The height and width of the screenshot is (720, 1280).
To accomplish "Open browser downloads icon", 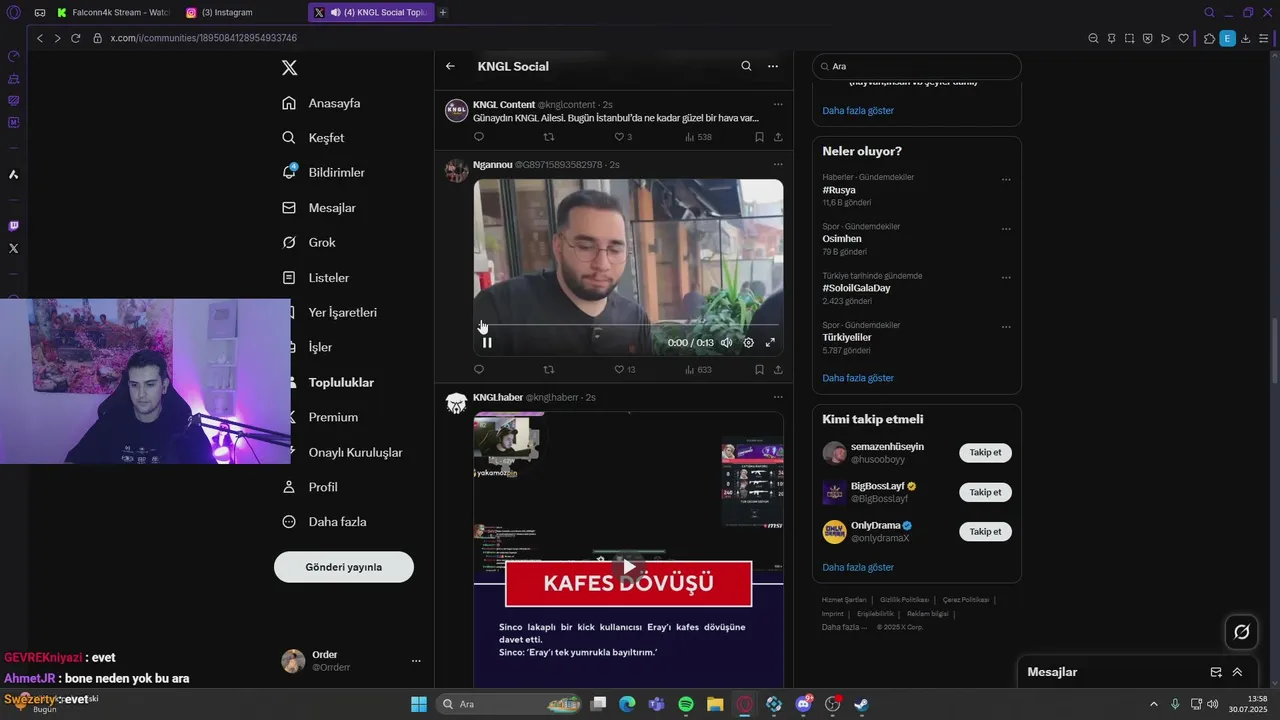I will tap(1245, 38).
